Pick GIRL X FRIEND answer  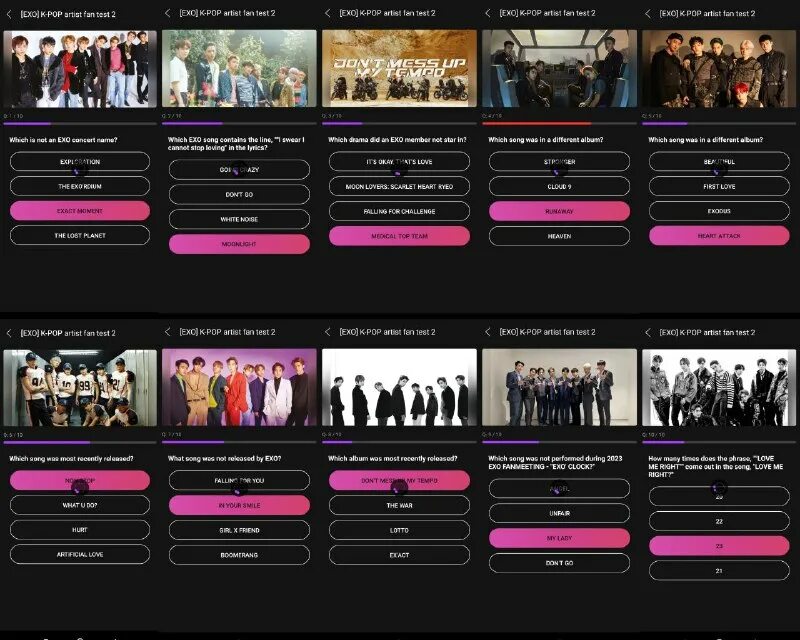pyautogui.click(x=239, y=530)
